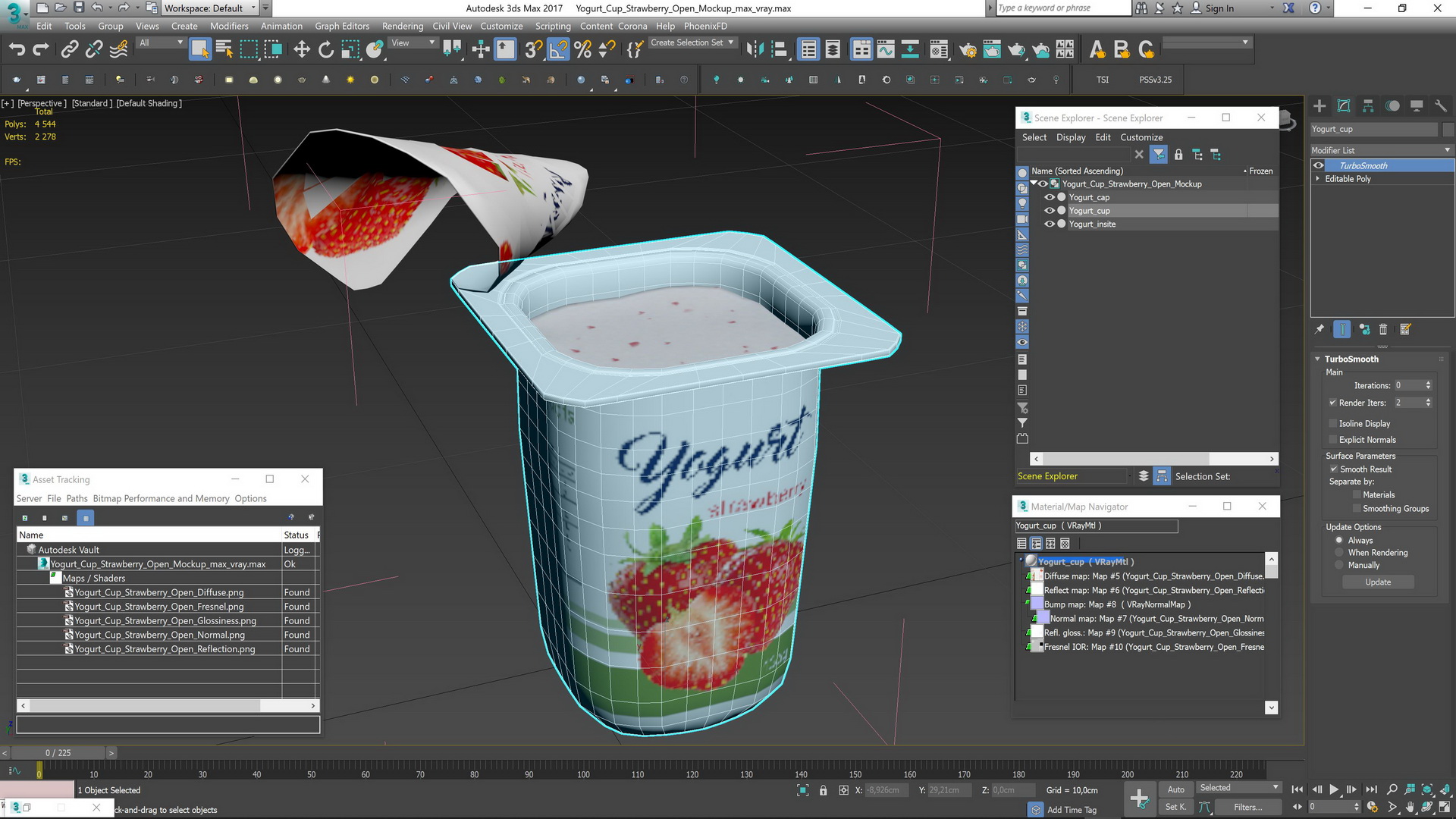Open the Create command panel tab
Viewport: 1456px width, 819px height.
point(1319,106)
